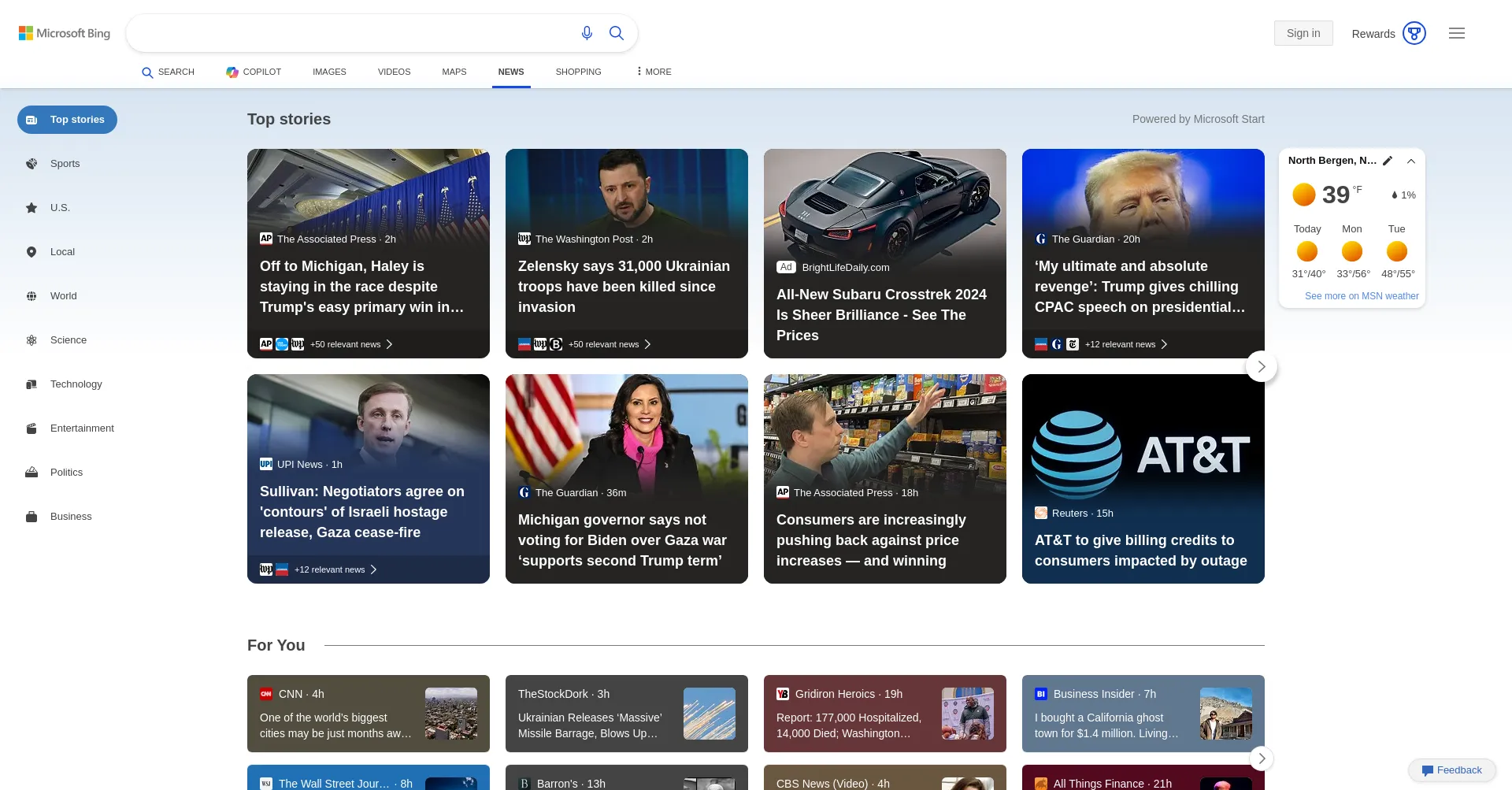Open The Wall Street Journal story card

coord(369,777)
